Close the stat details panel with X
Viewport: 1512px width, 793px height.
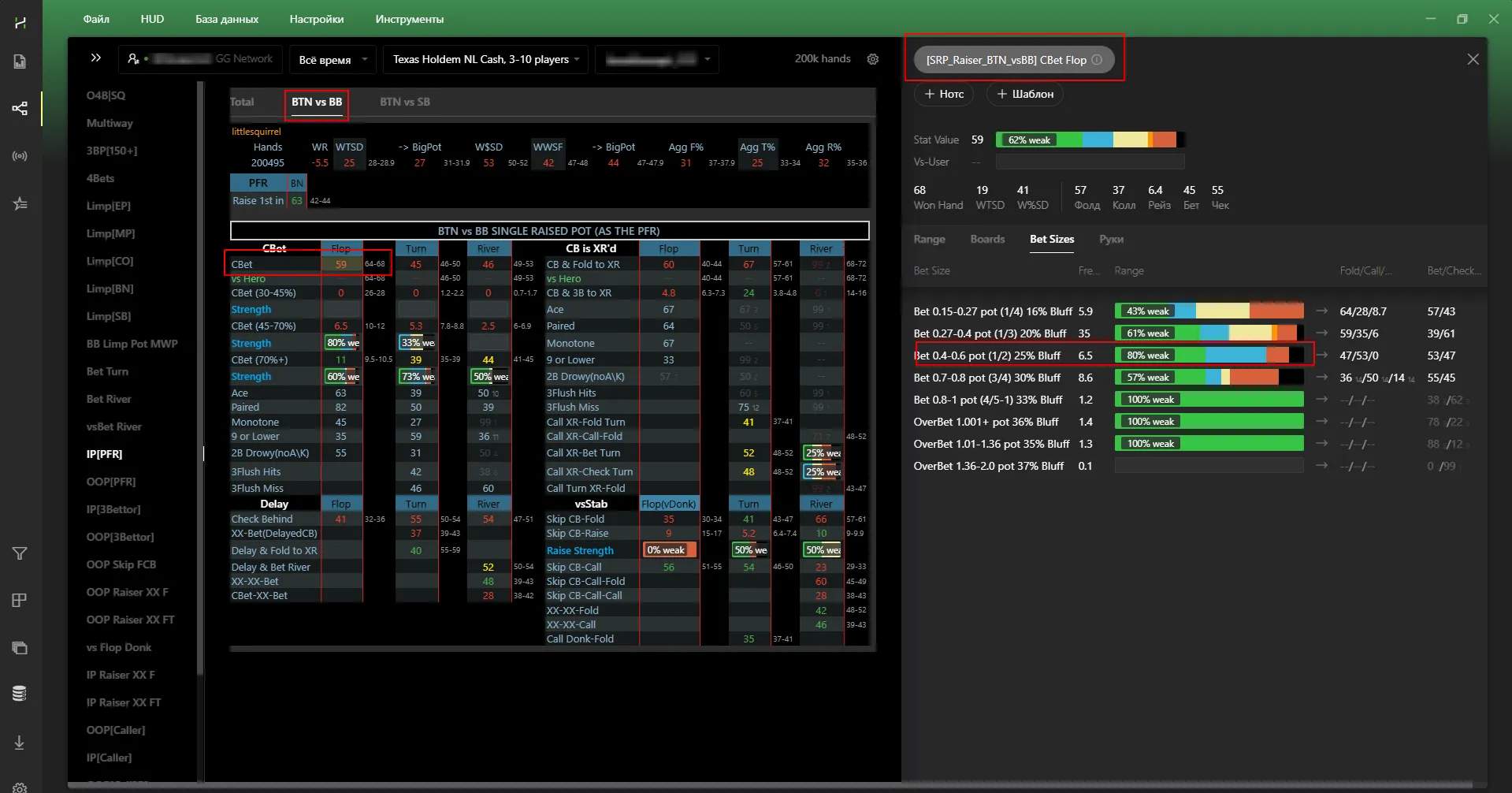pos(1473,59)
